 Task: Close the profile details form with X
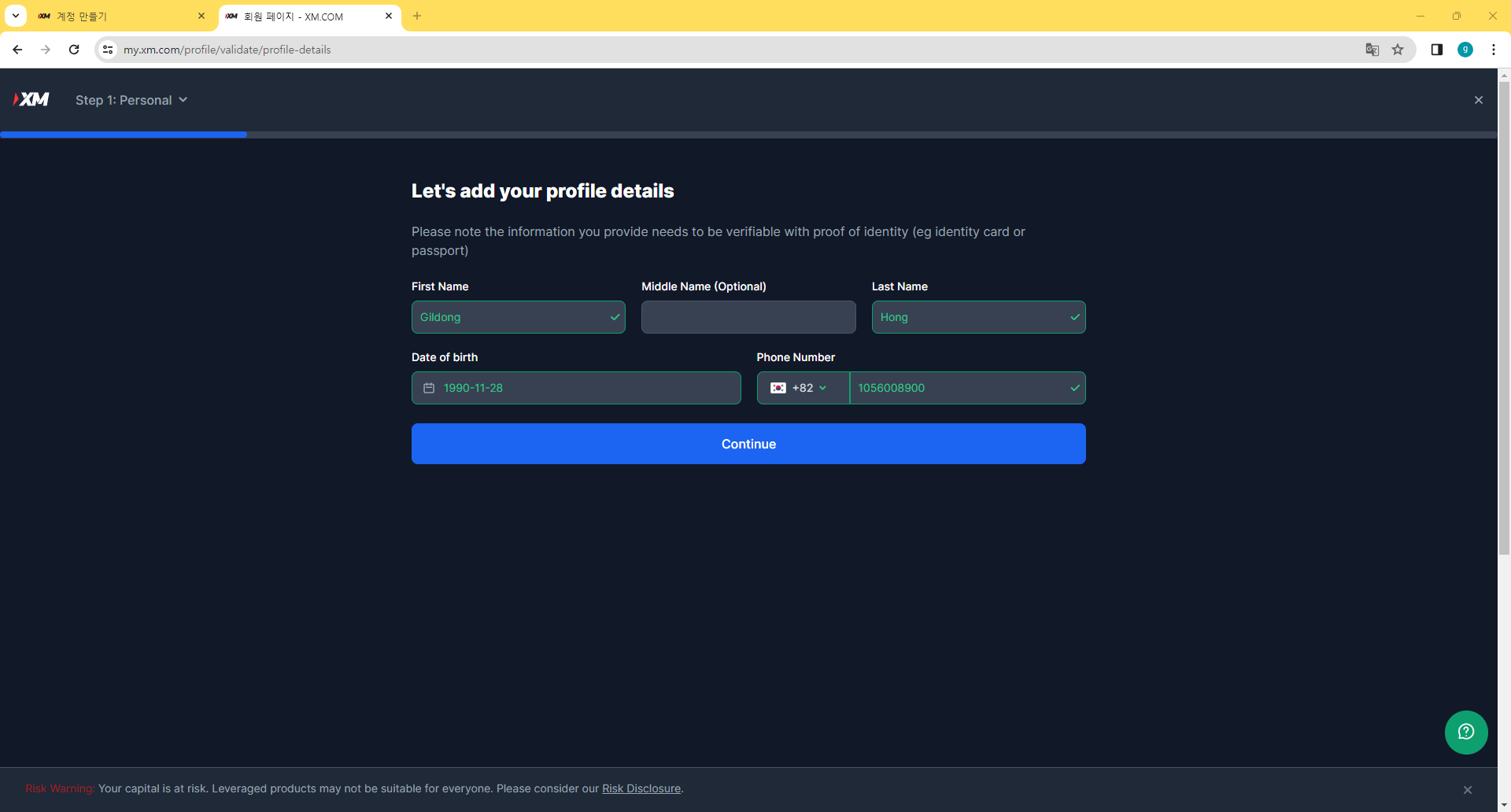(x=1478, y=100)
